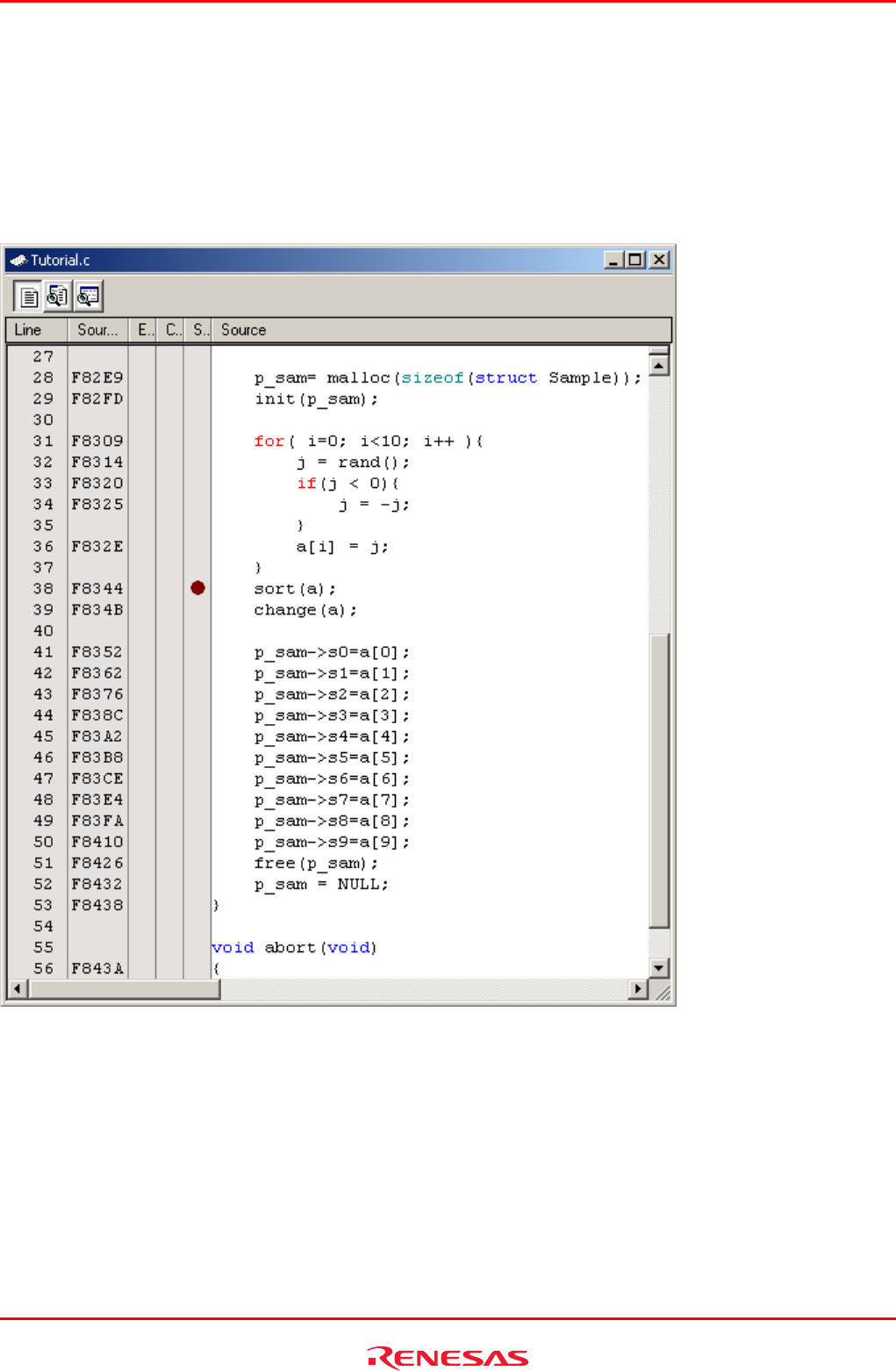
Task: Toggle breakpoint on line 39 change(a)
Action: (x=197, y=610)
